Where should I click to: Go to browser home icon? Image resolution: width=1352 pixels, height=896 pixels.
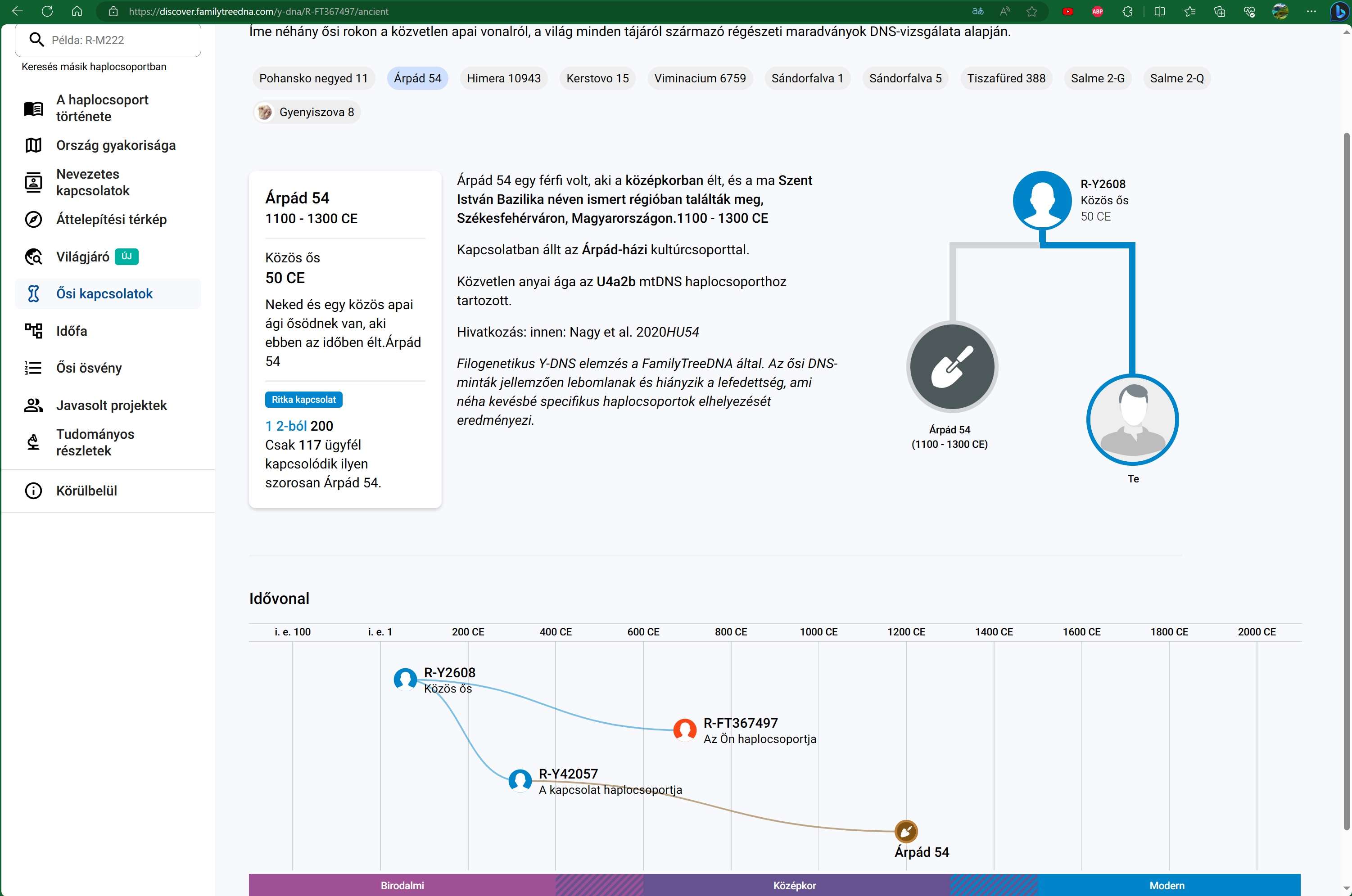[77, 11]
